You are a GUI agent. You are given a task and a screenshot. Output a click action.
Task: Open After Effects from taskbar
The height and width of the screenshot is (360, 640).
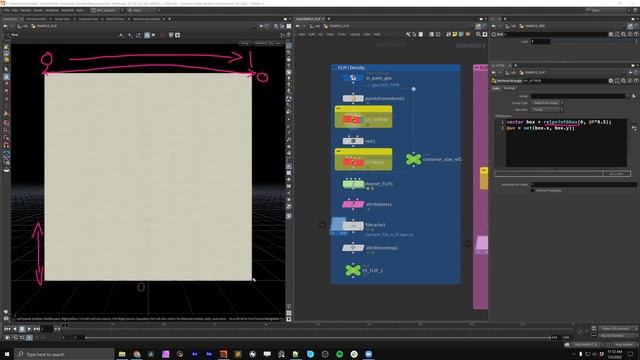tap(194, 354)
